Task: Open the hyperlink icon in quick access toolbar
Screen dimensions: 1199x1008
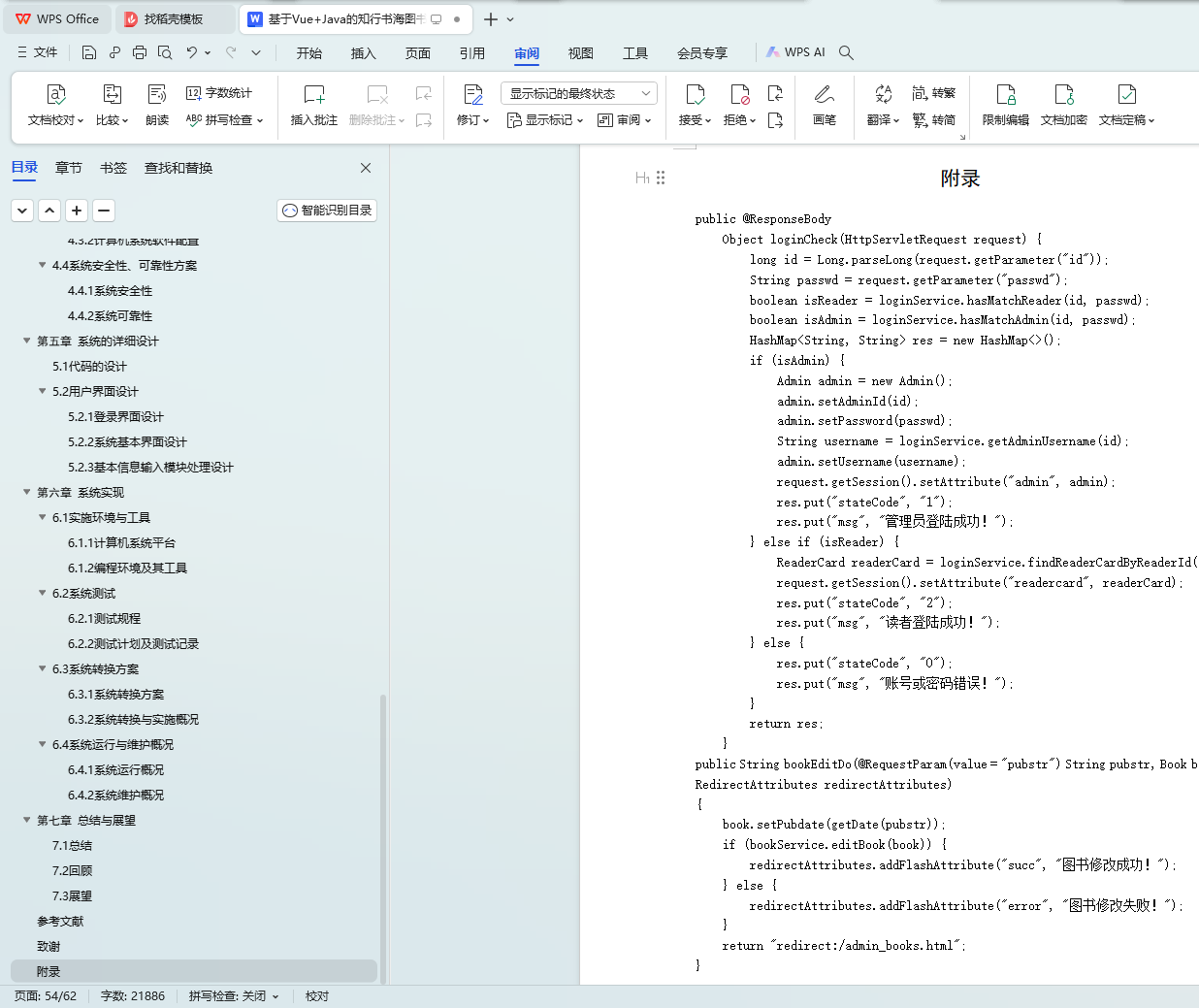Action: click(114, 52)
